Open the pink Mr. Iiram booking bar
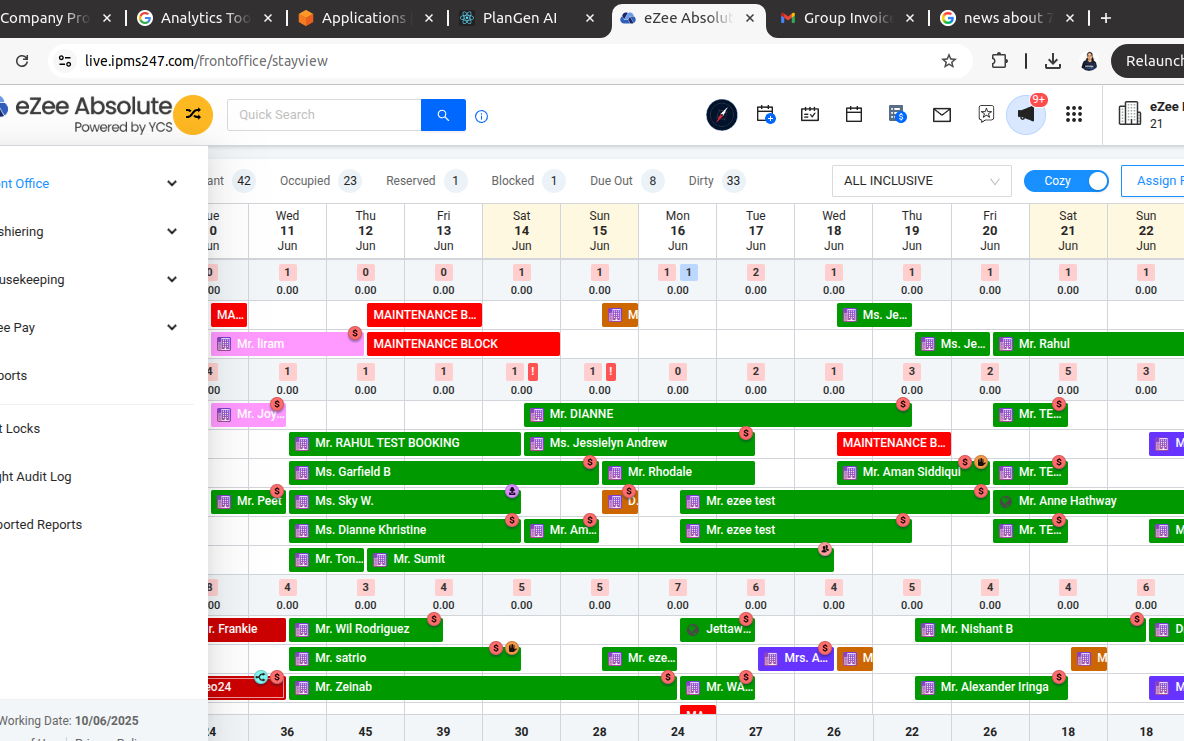Screen dimensions: 1184x741 pyautogui.click(x=287, y=344)
